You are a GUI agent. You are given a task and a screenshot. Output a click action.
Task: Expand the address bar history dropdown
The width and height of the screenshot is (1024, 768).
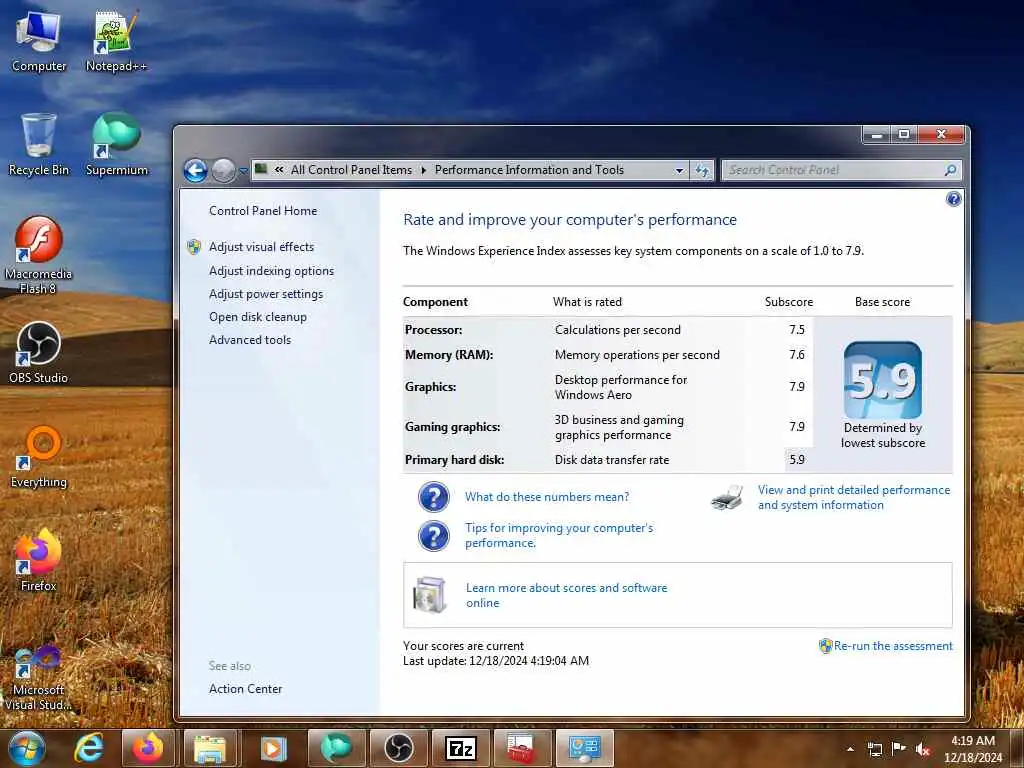679,170
